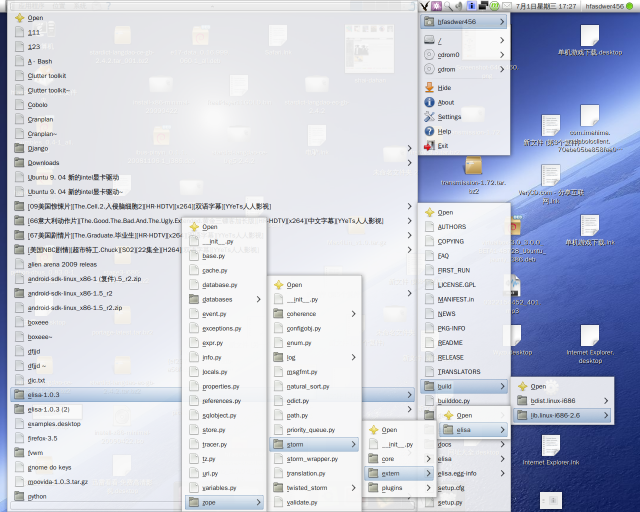This screenshot has height=512, width=640.
Task: Open the Django folder icon
Action: point(19,148)
